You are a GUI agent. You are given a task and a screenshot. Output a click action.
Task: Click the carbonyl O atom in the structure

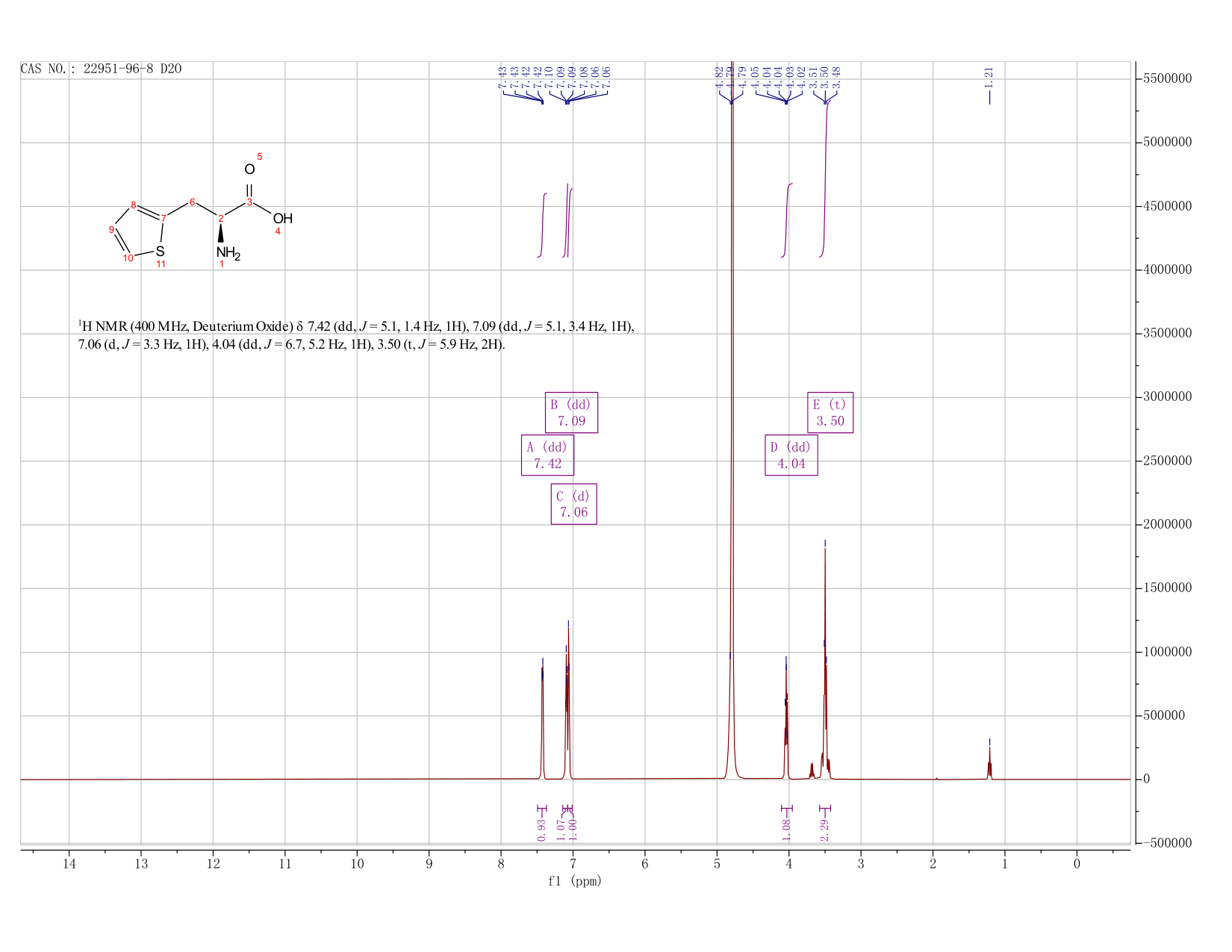[x=249, y=169]
